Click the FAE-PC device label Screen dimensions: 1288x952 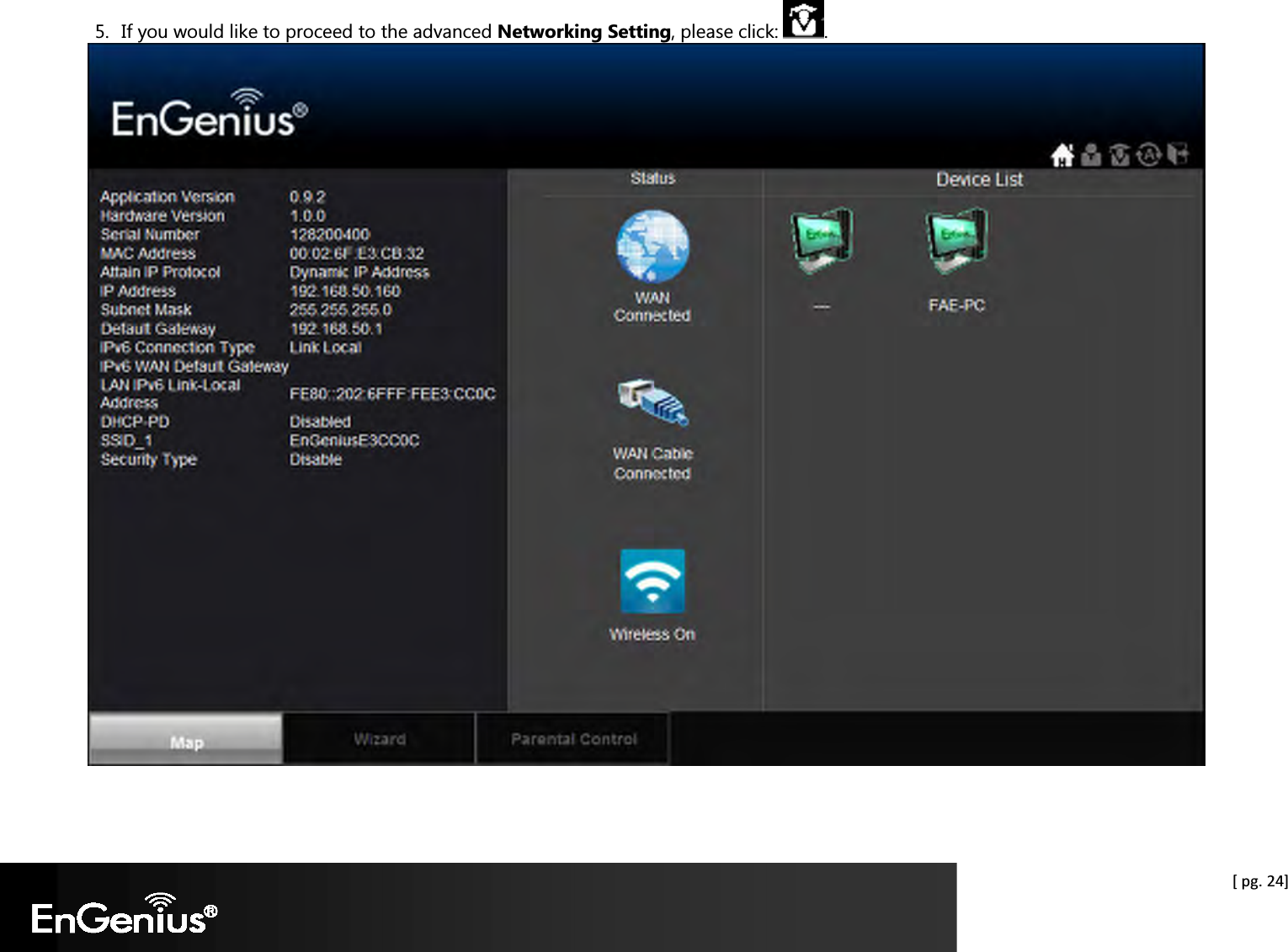(x=956, y=306)
